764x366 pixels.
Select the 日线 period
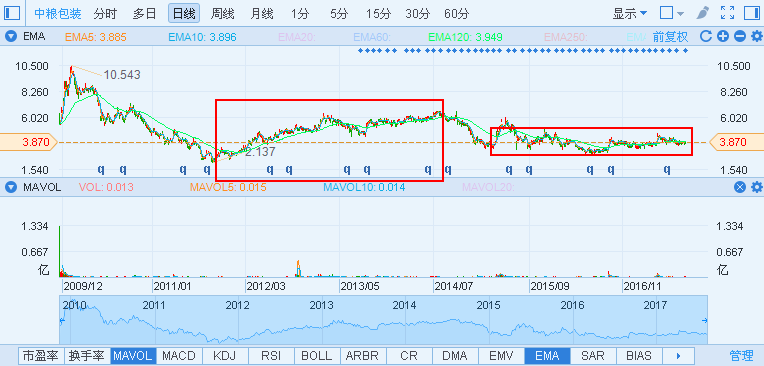[184, 14]
